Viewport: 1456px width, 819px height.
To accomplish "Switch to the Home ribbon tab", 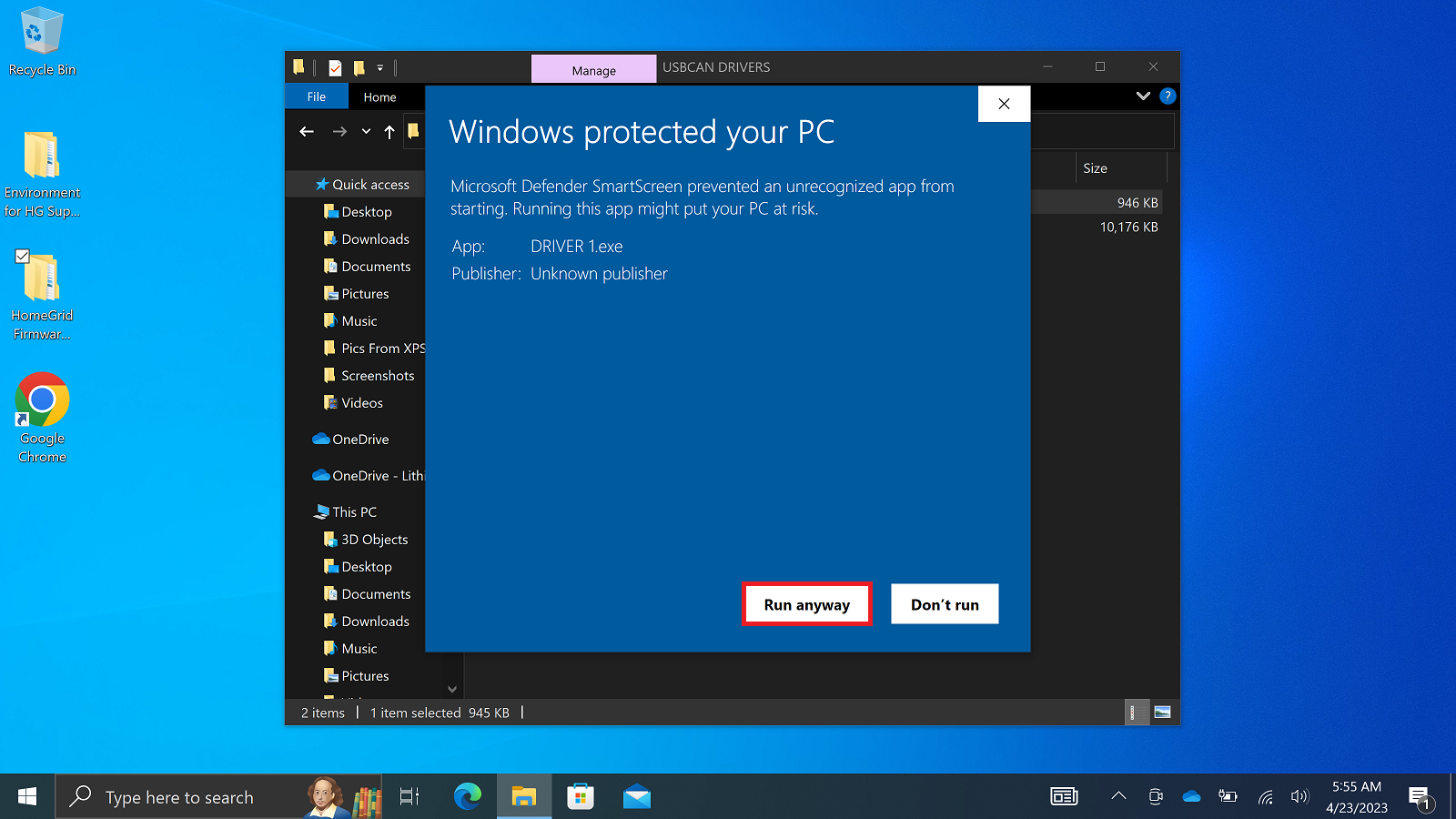I will pos(379,96).
